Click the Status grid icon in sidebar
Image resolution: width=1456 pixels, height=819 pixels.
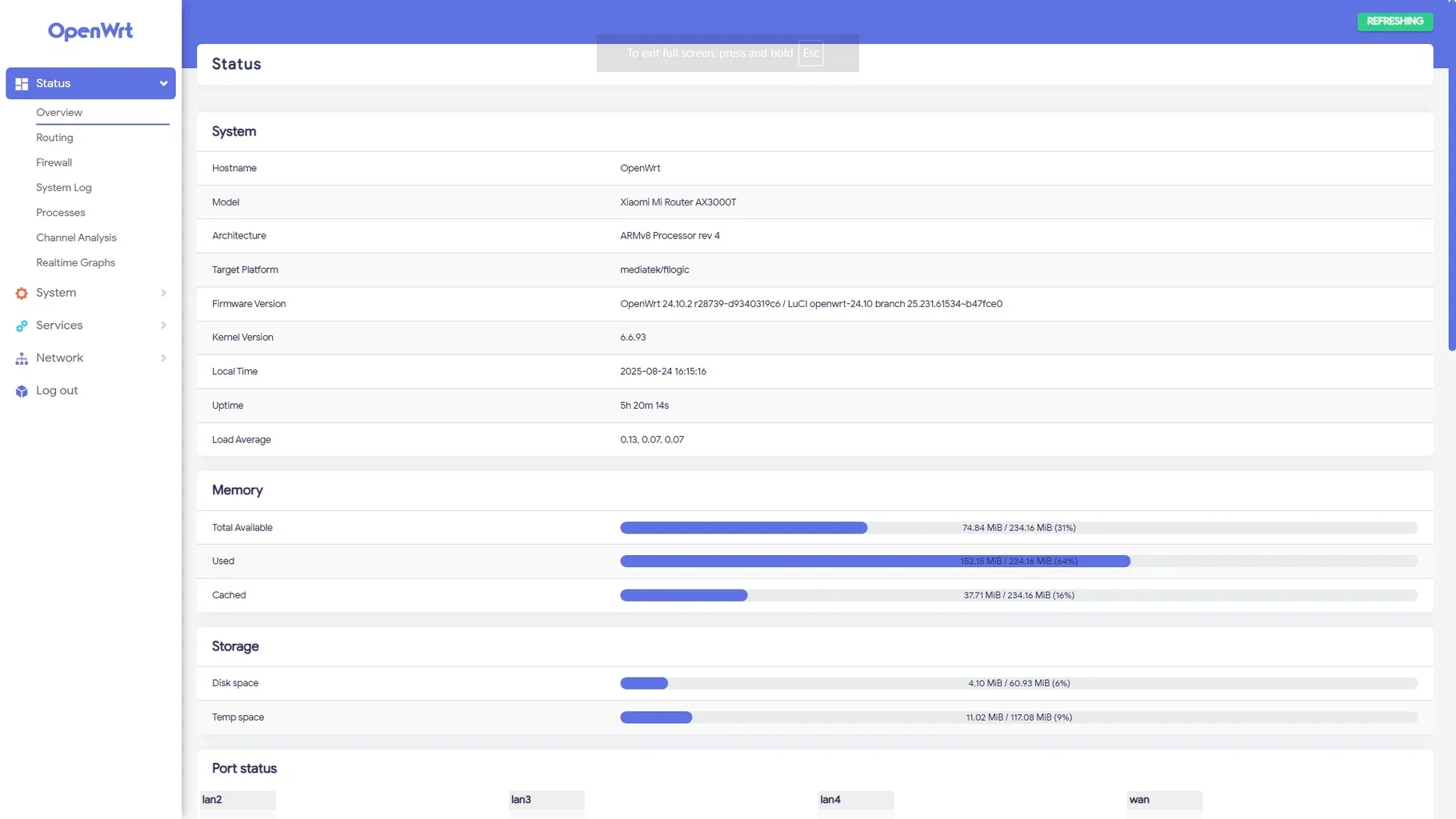point(22,84)
